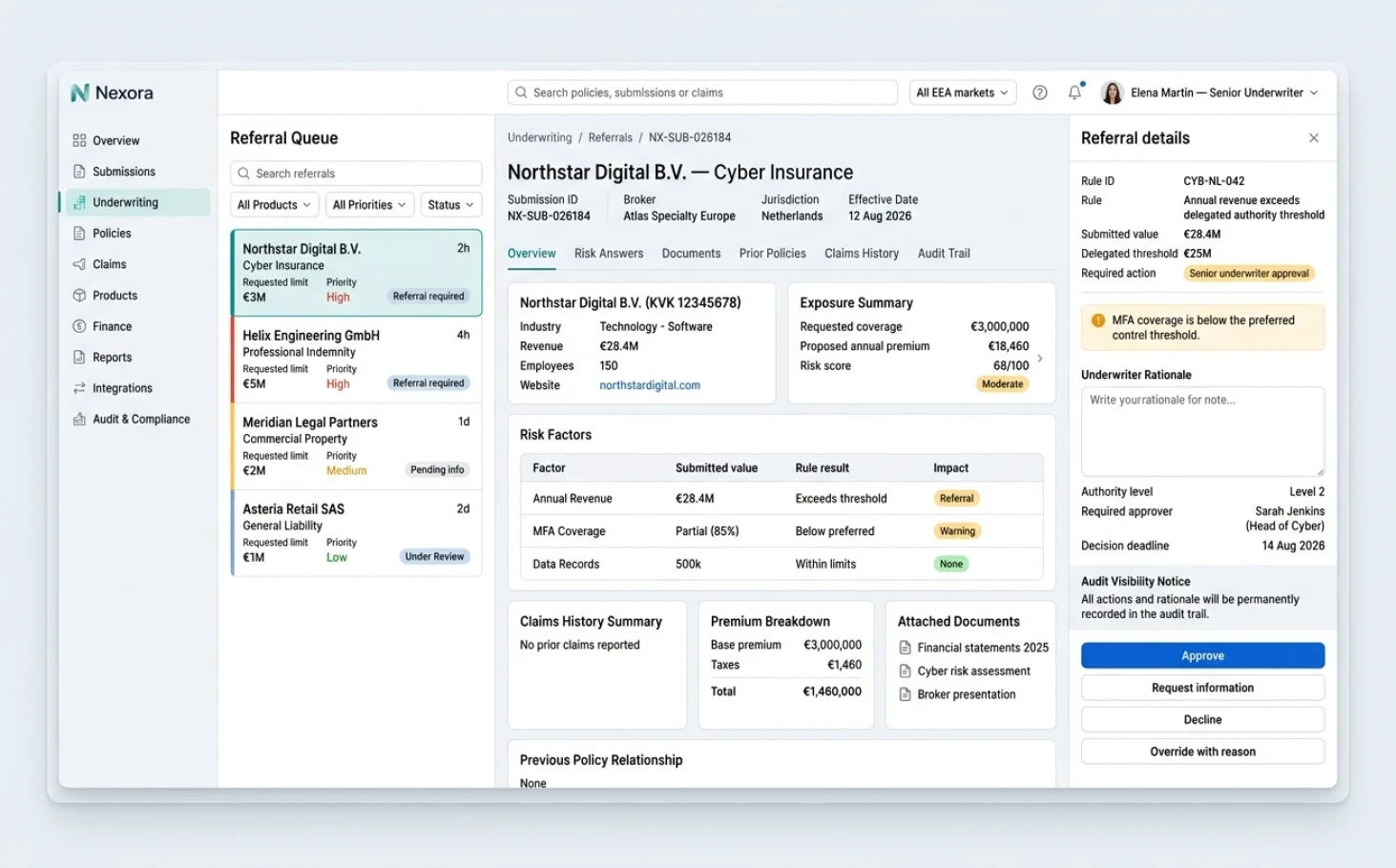Click the MFA coverage warning icon
Screen dimensions: 1396x868
(1097, 320)
